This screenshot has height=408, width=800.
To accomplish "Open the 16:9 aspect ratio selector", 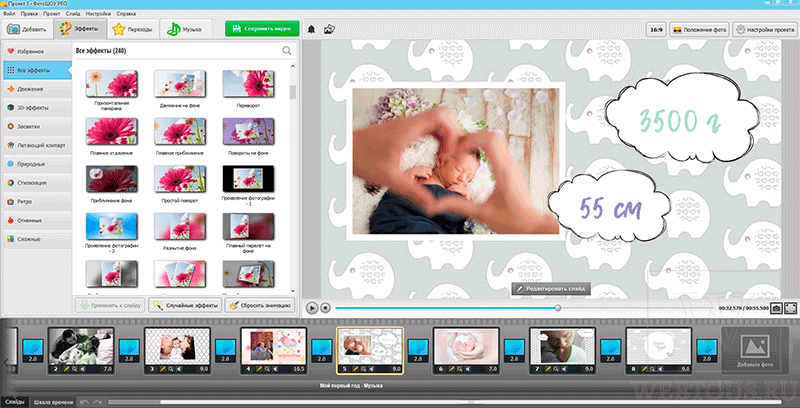I will click(x=656, y=30).
